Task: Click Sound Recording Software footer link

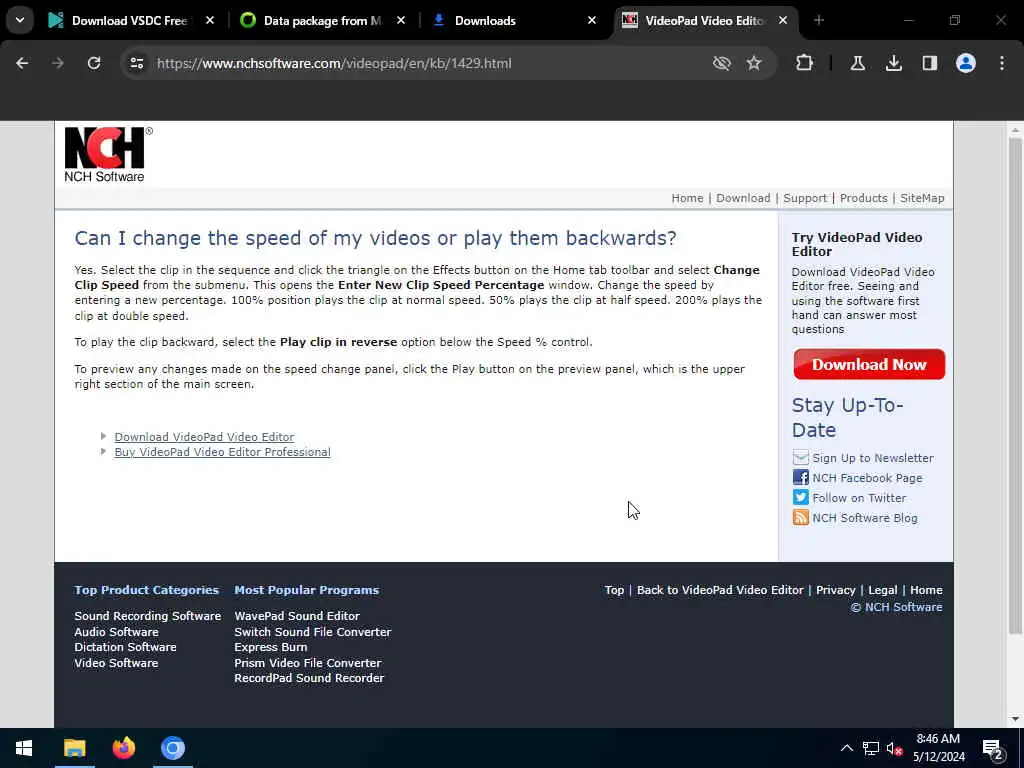Action: coord(148,616)
